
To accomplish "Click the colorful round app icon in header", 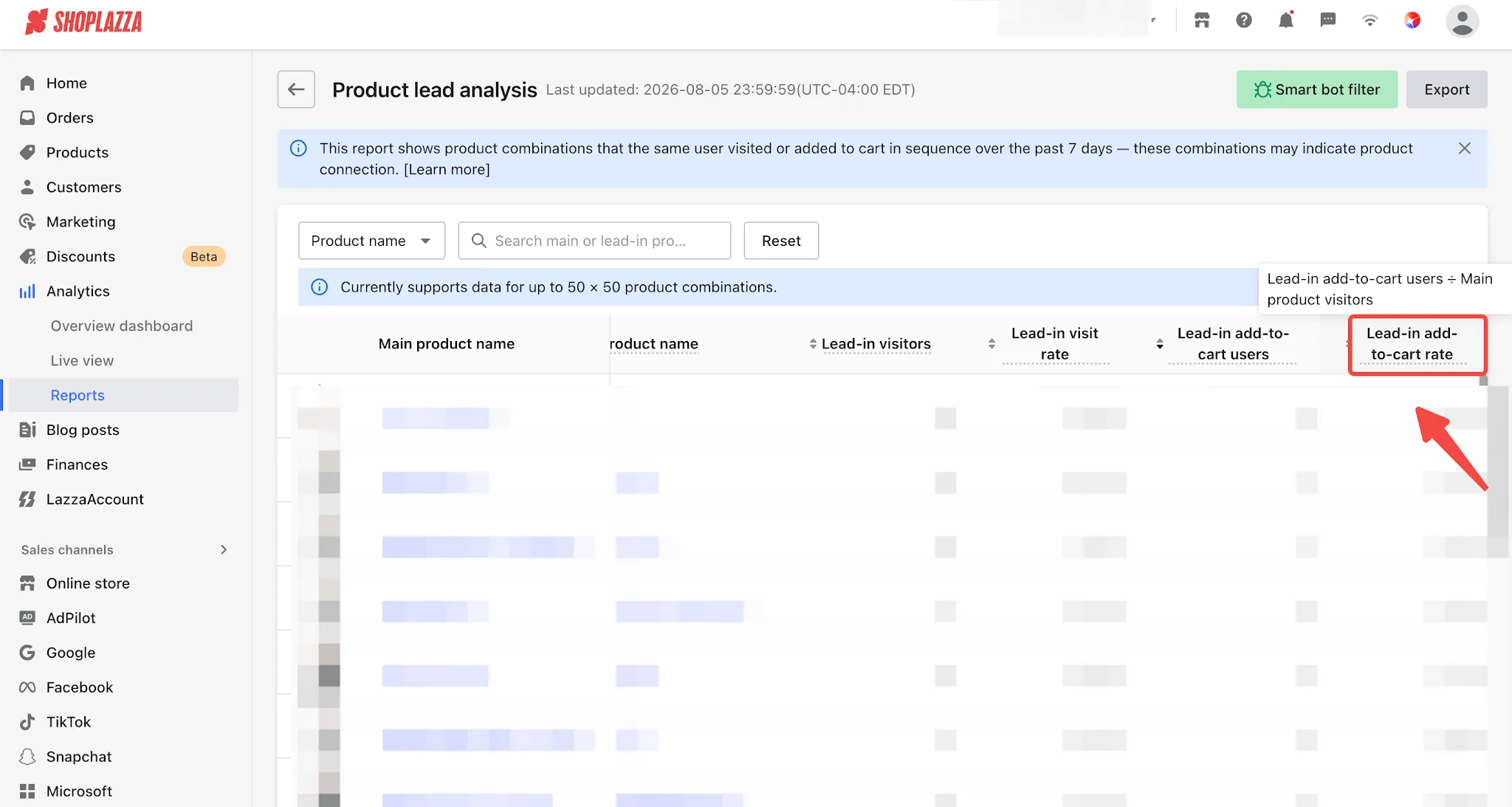I will click(1412, 21).
